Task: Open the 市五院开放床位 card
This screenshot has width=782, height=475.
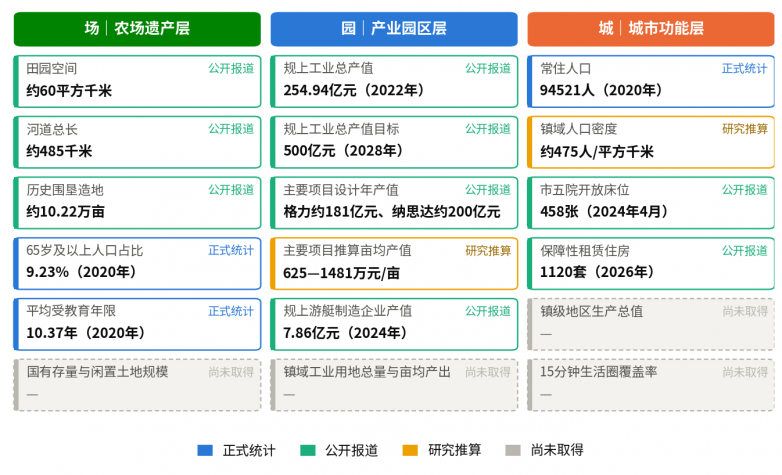Action: [651, 203]
